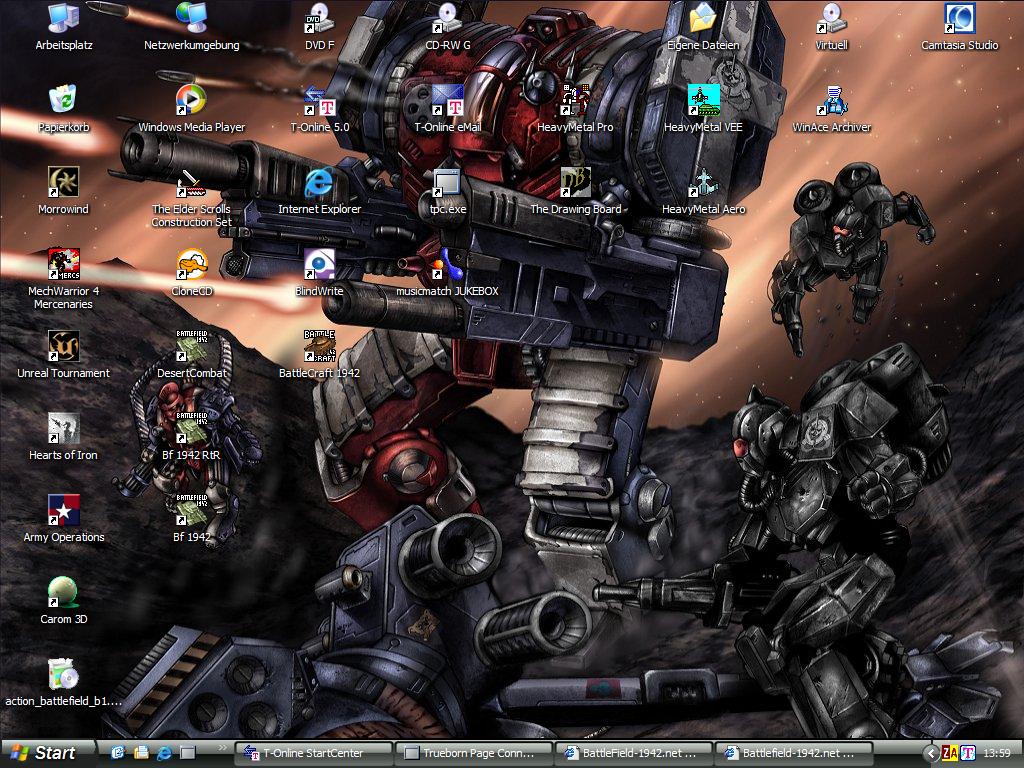Click the ZoneAlarm tray icon
Screen dimensions: 1024x768
950,754
